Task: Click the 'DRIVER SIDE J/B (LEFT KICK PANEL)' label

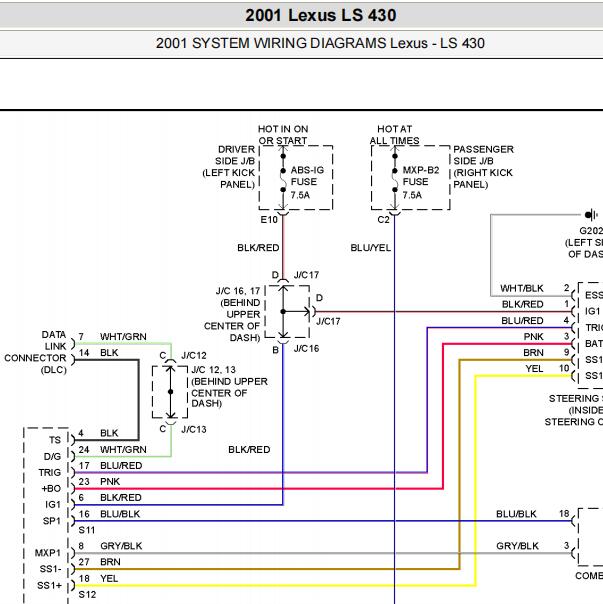Action: pos(229,167)
